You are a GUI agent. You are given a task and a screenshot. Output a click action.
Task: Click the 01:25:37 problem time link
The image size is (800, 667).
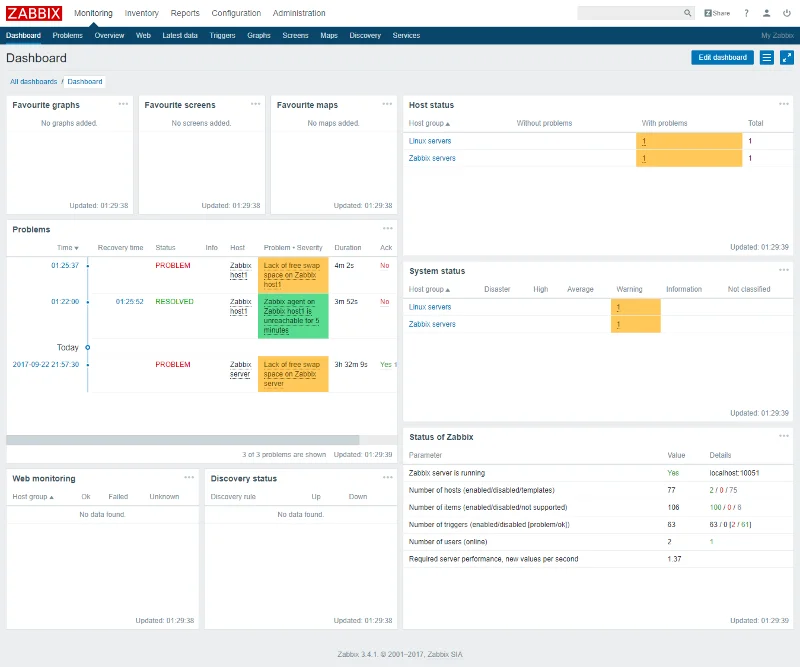click(x=65, y=265)
